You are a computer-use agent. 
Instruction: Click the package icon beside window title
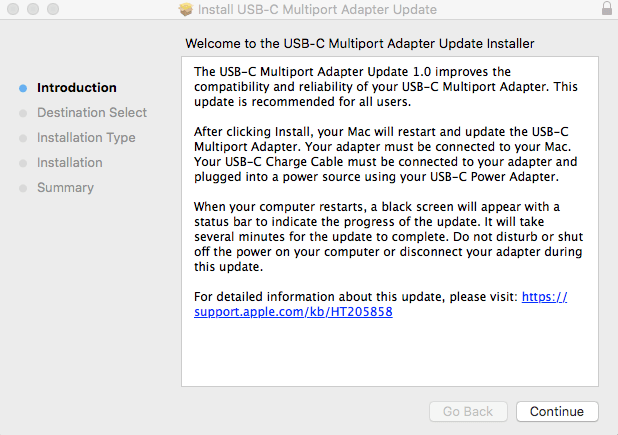point(186,9)
